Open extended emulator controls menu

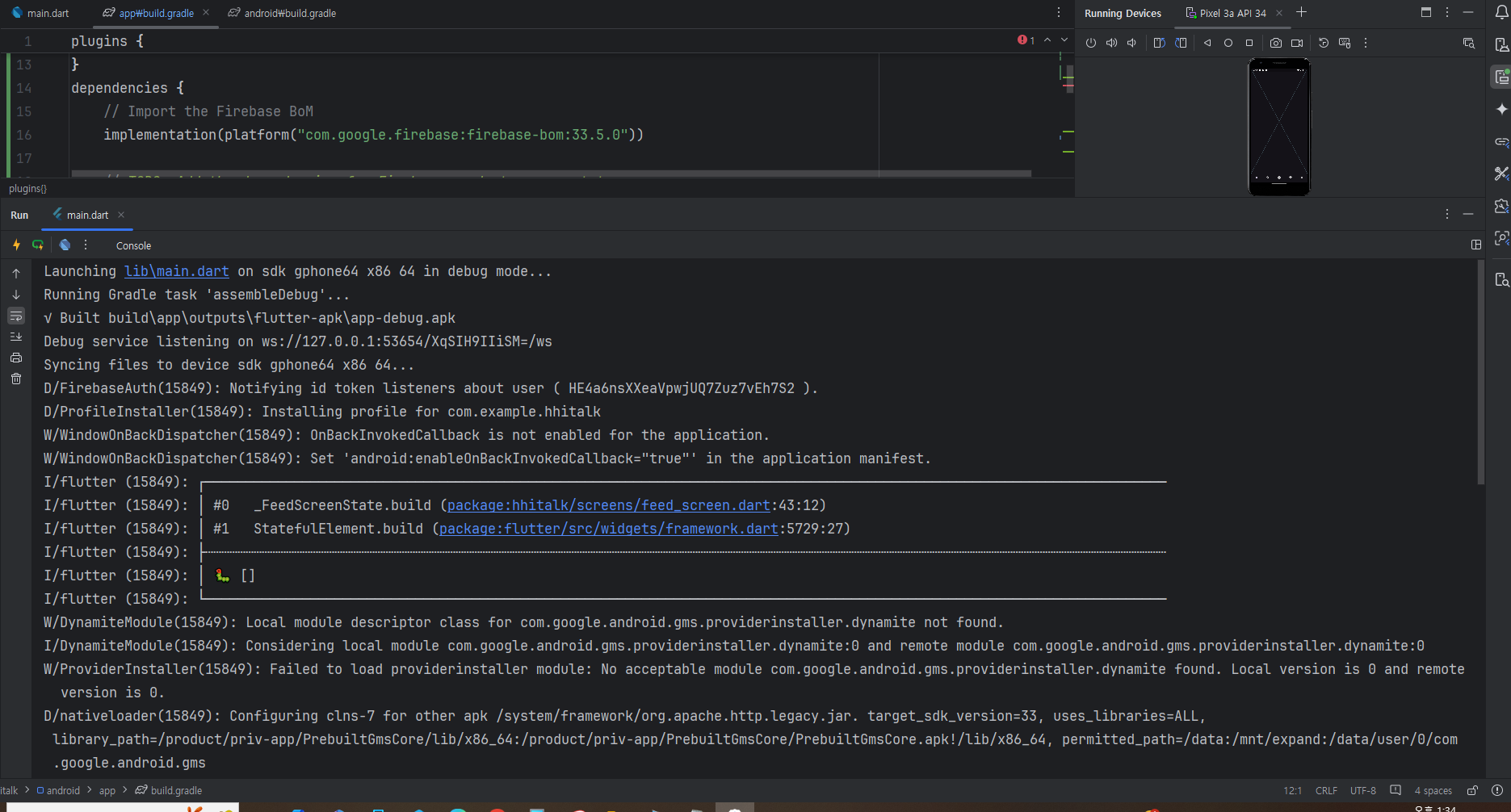(x=1366, y=43)
